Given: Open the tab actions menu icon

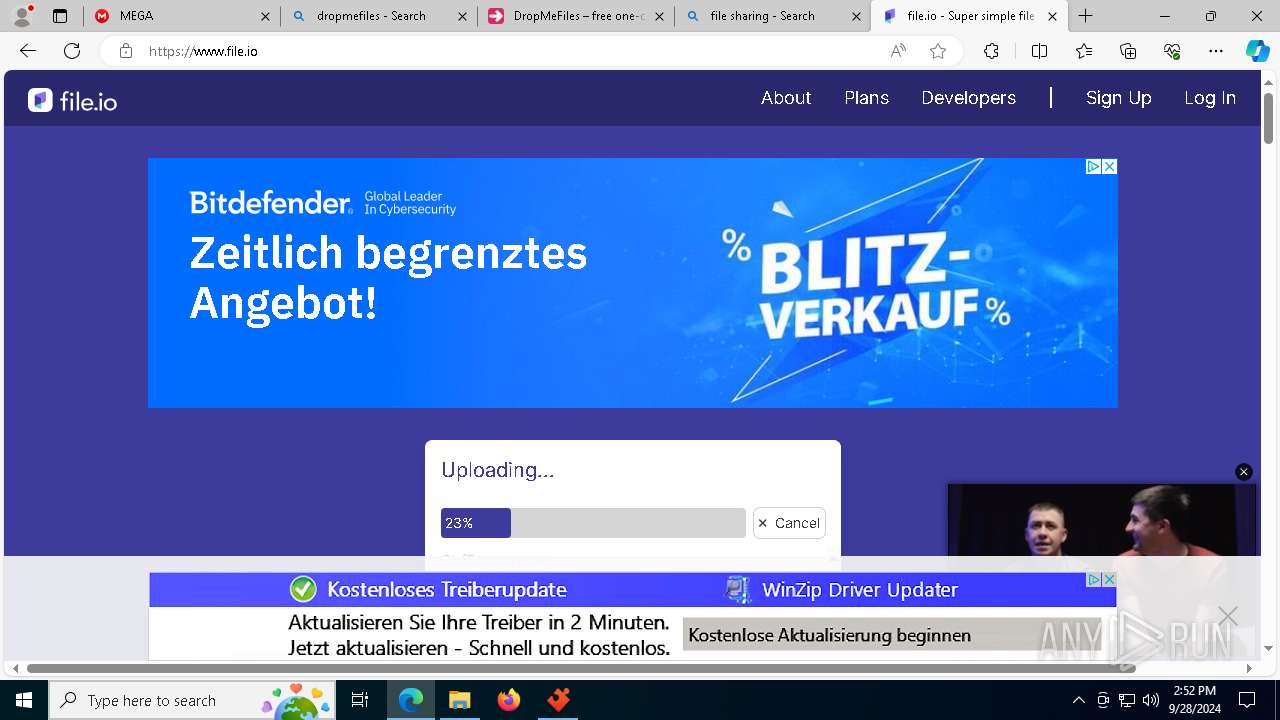Looking at the screenshot, I should click(x=60, y=16).
